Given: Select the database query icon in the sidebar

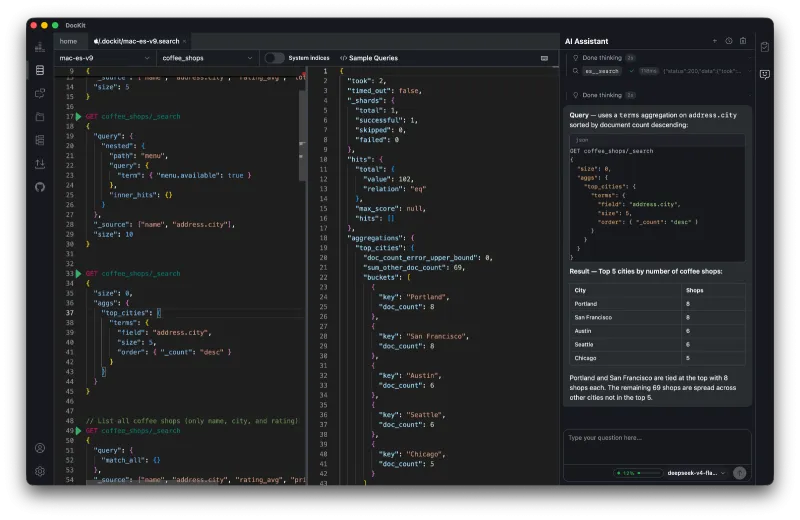Looking at the screenshot, I should tap(40, 70).
